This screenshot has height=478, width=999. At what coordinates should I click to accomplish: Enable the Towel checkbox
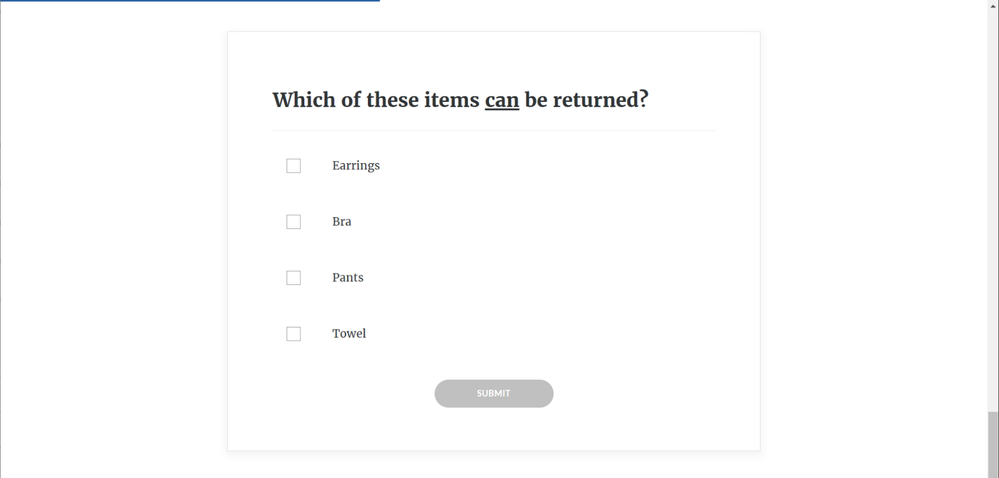[293, 334]
